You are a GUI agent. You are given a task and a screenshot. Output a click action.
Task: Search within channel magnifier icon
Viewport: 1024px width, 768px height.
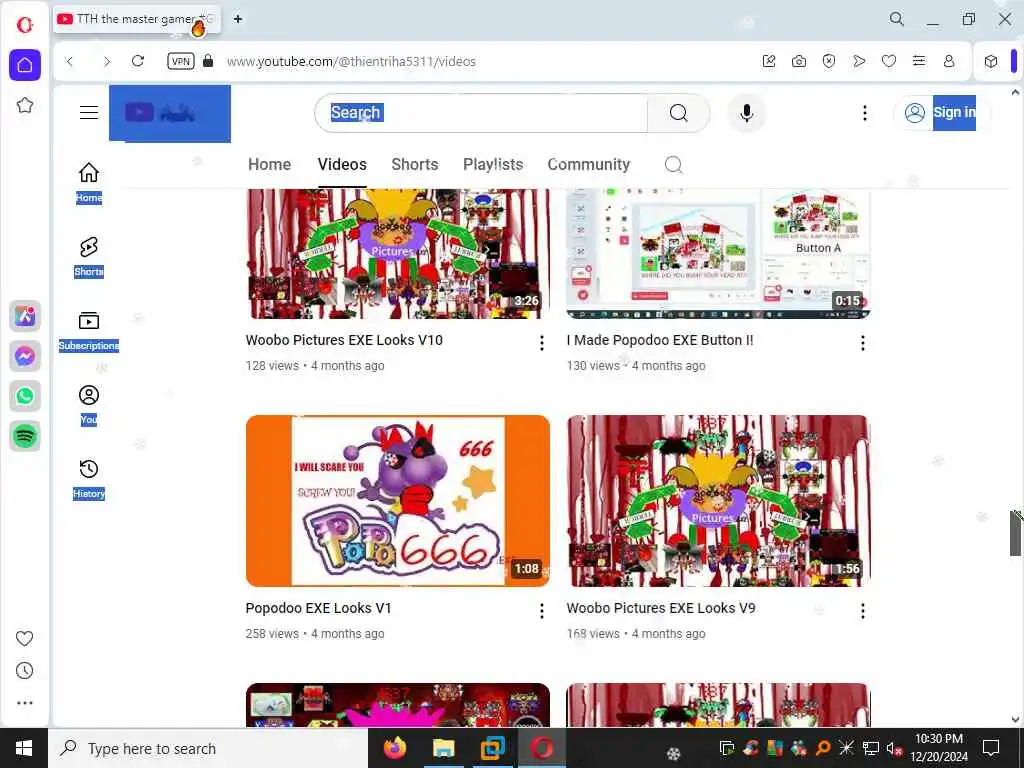pos(673,165)
